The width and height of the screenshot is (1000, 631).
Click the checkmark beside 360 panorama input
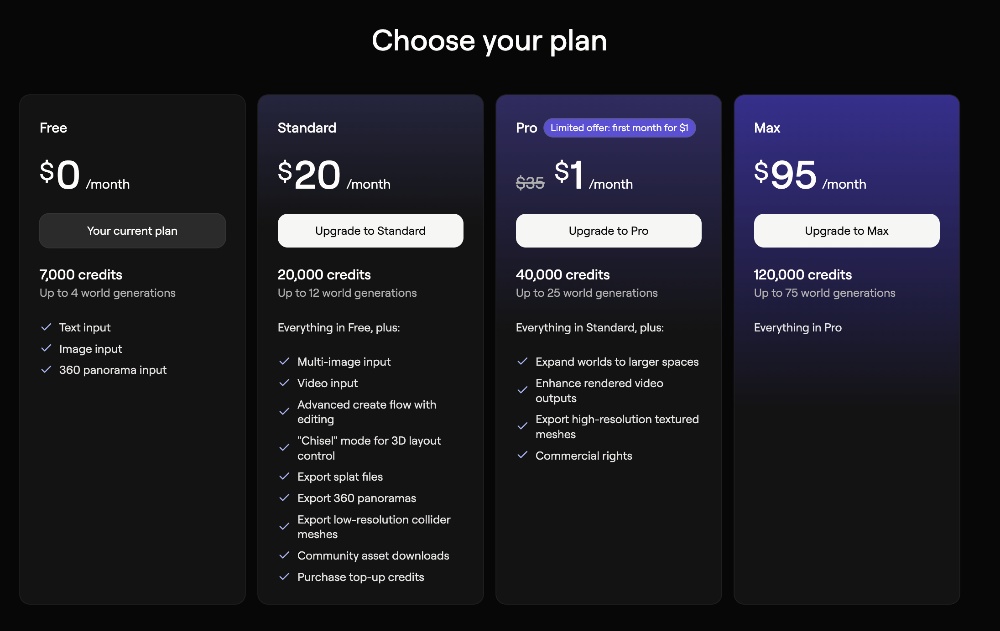(46, 370)
